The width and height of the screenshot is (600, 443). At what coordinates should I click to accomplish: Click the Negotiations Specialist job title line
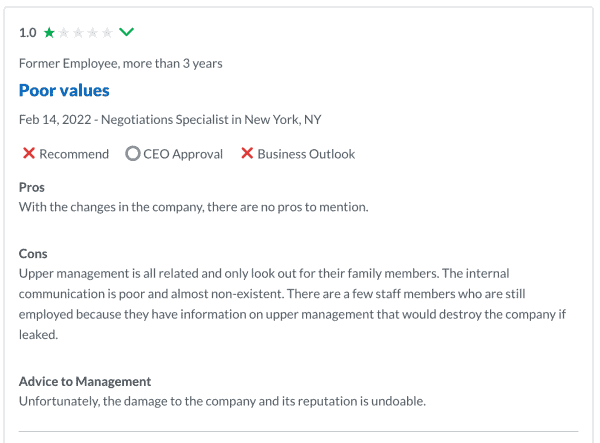[x=170, y=120]
